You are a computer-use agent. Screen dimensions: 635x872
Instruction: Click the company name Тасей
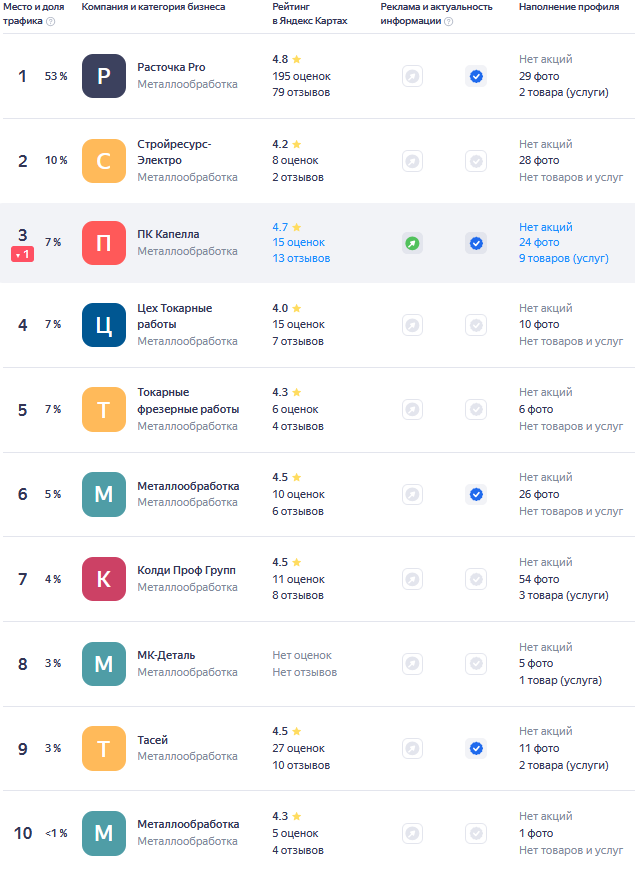152,740
